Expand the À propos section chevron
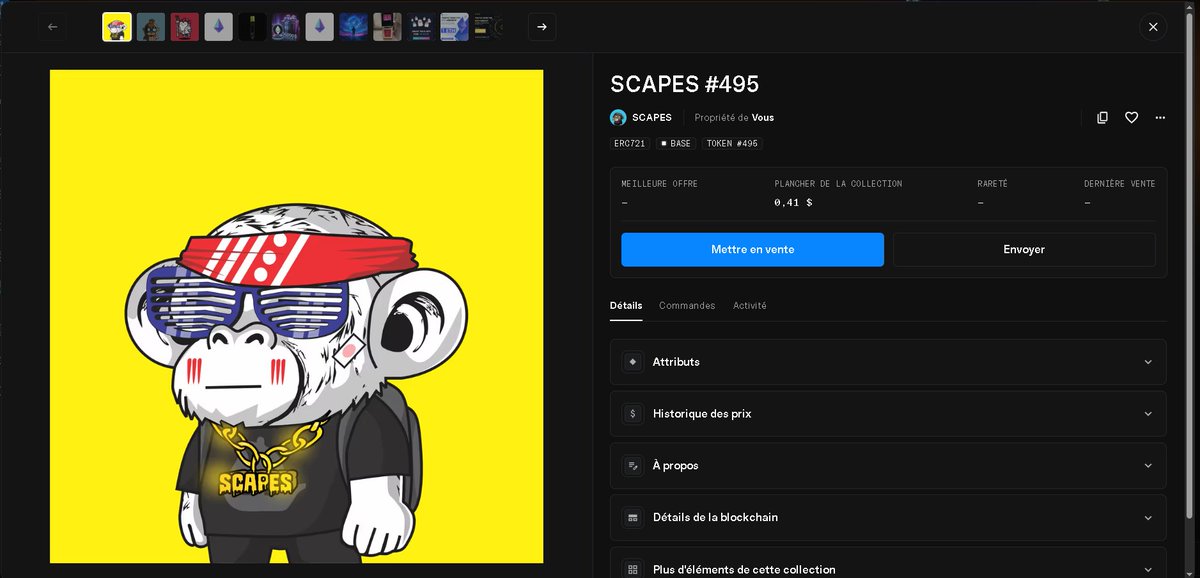The width and height of the screenshot is (1200, 578). (x=1148, y=466)
